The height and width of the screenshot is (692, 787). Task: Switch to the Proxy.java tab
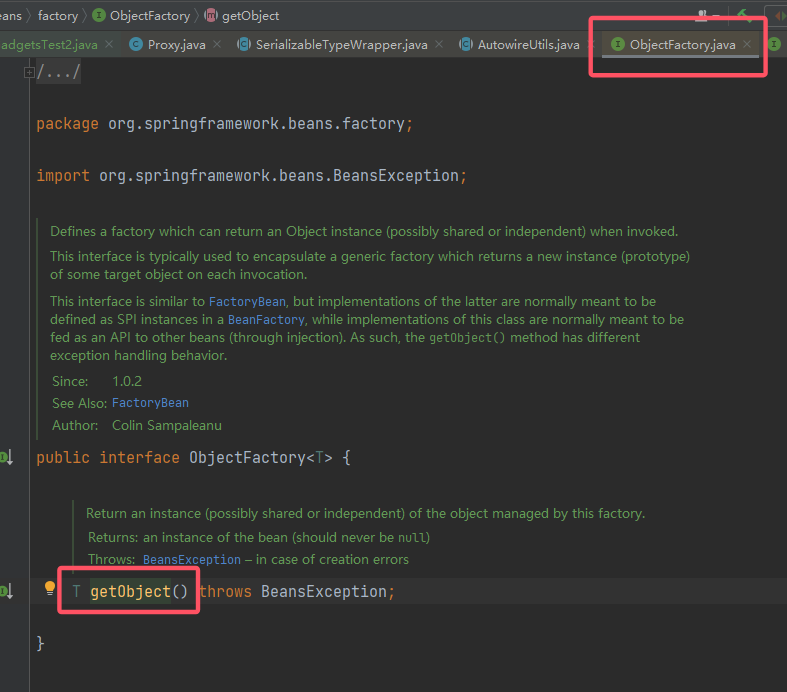pos(177,45)
